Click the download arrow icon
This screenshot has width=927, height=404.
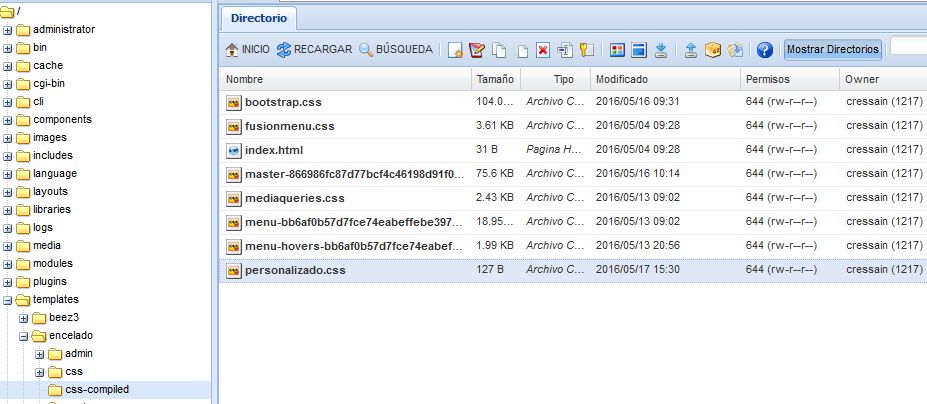pos(661,50)
